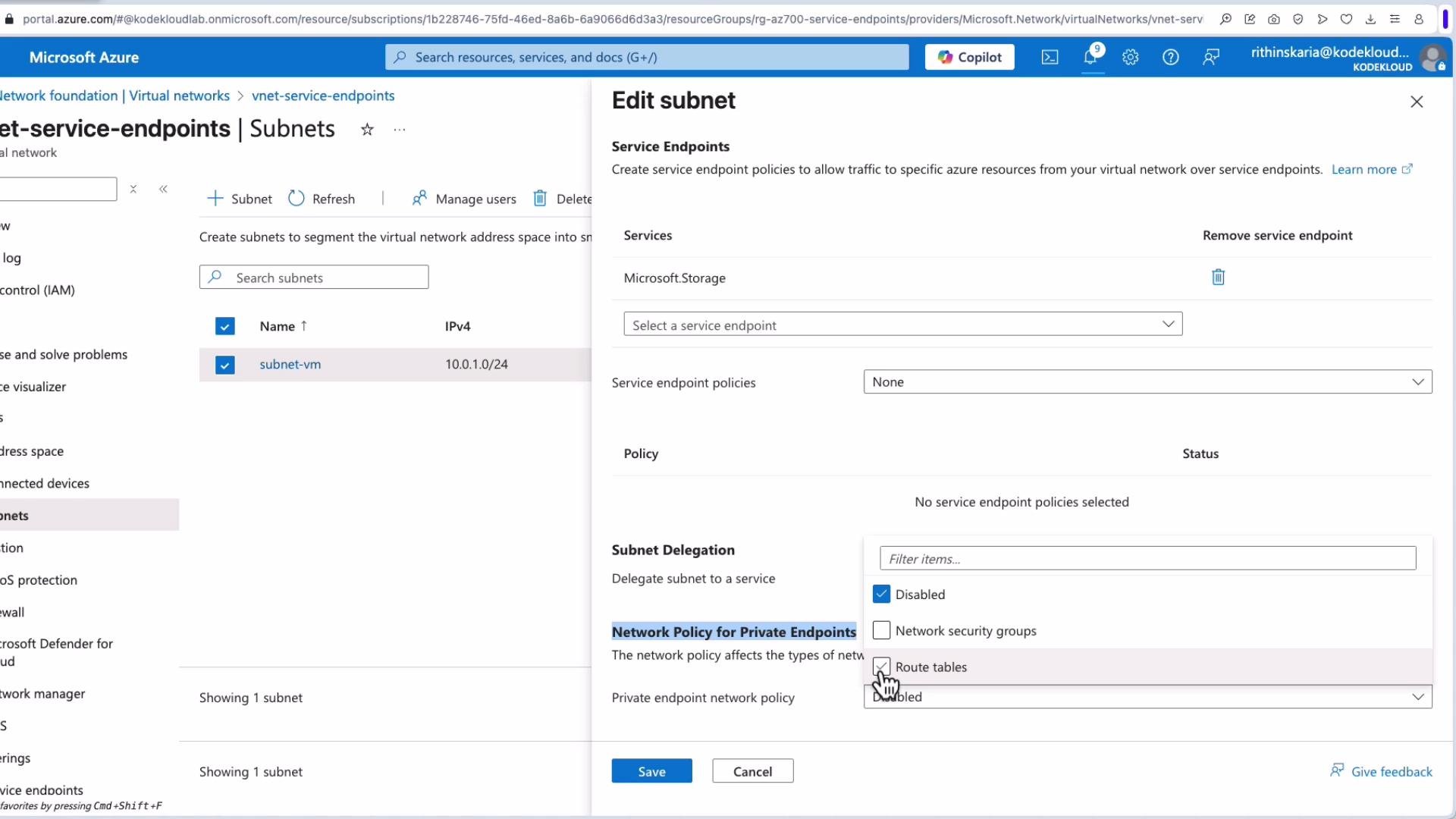Open Service endpoints in sidebar
The height and width of the screenshot is (819, 1456).
42,789
